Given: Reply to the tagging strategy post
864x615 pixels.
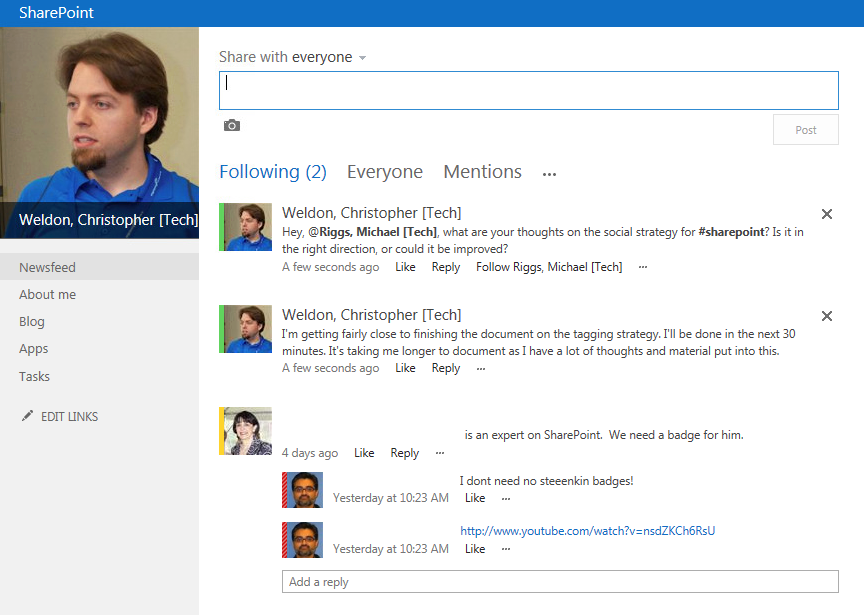Looking at the screenshot, I should coord(445,368).
